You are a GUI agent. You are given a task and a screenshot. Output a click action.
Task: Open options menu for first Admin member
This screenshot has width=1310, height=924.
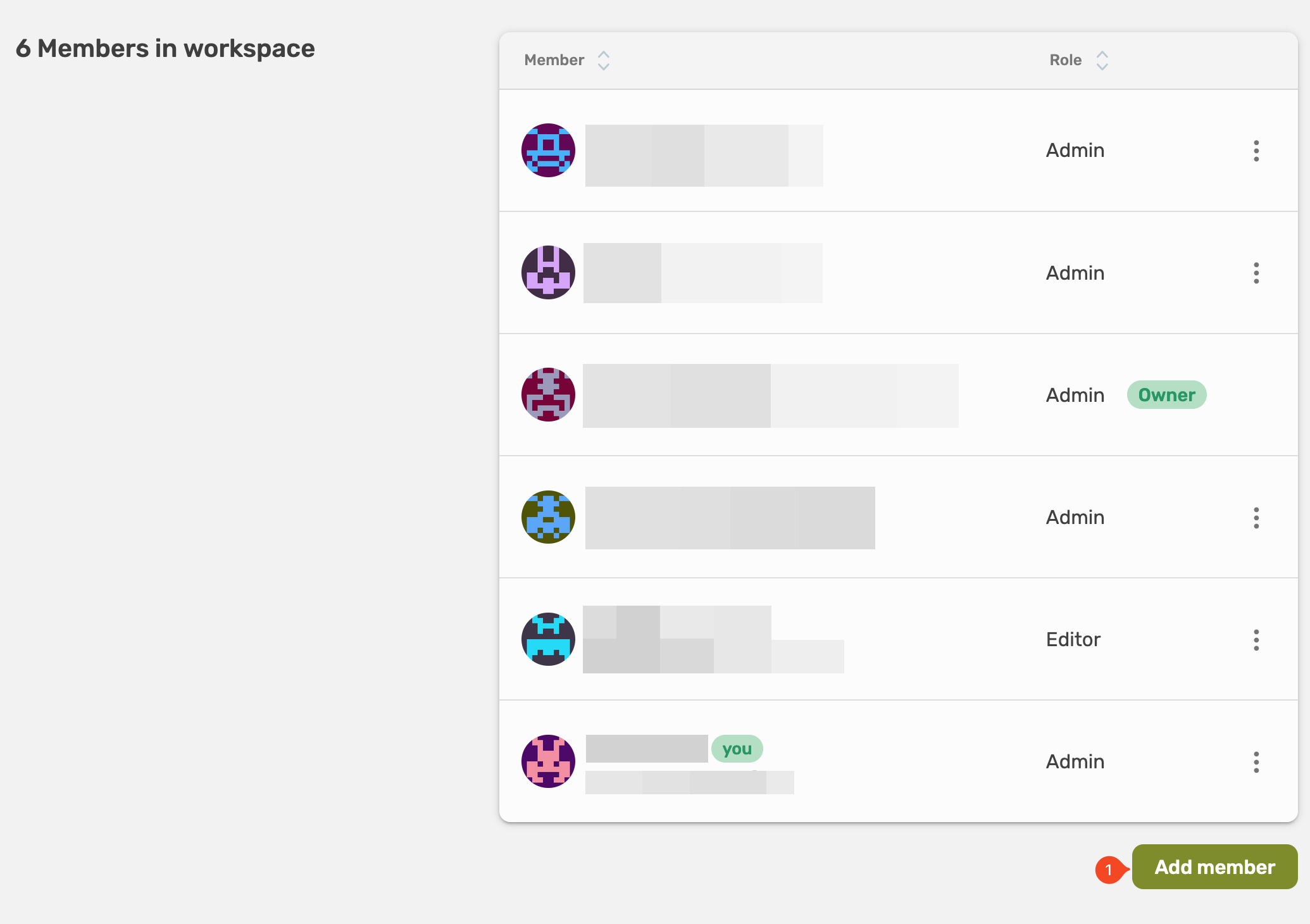click(x=1256, y=151)
